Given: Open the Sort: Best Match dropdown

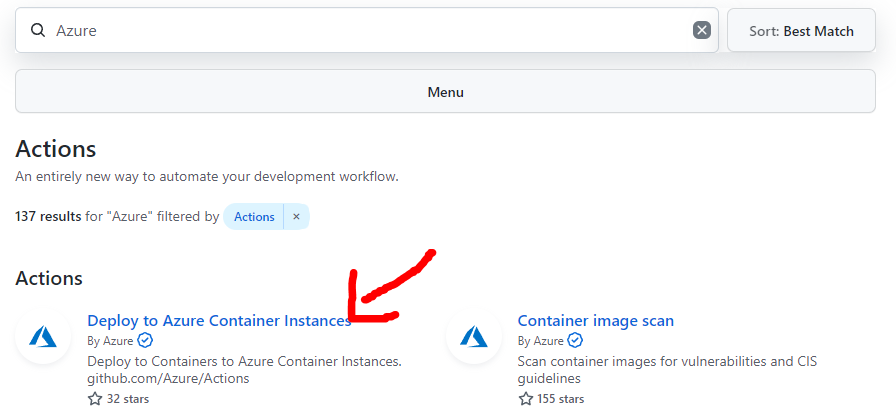Looking at the screenshot, I should [801, 31].
